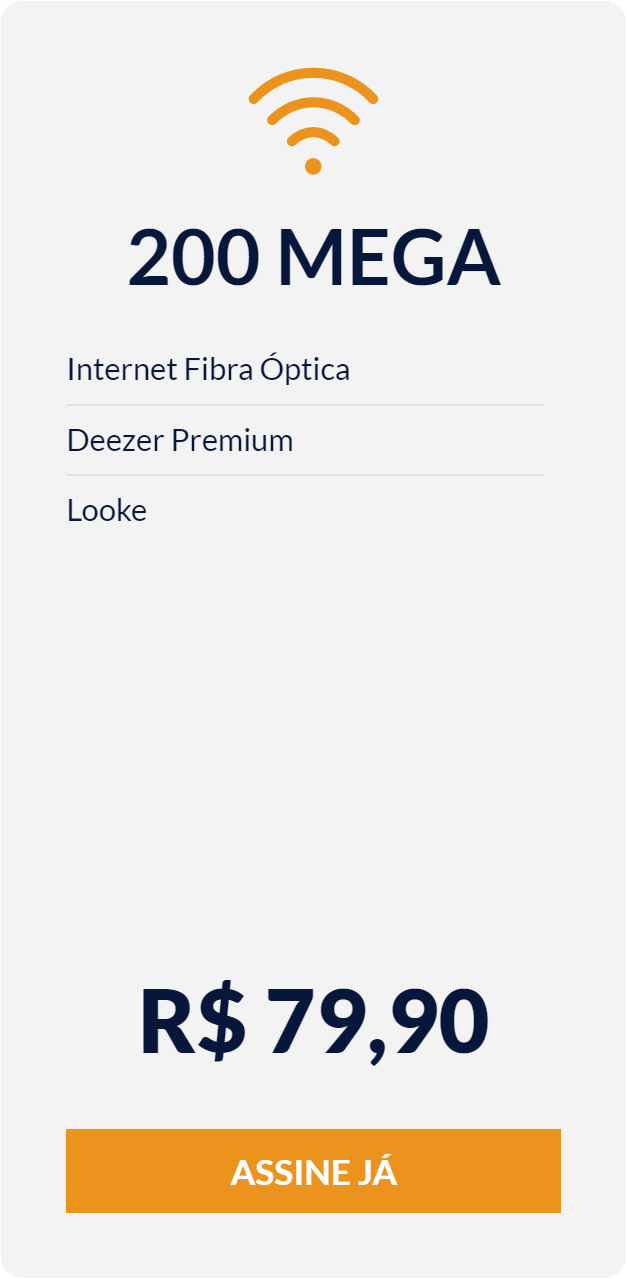Subscribe using the ASSINE JÁ button
Screen dimensions: 627x1279
(313, 1171)
